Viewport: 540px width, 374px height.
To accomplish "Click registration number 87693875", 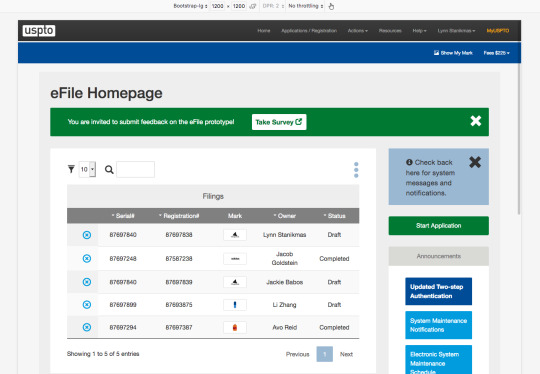I will pyautogui.click(x=179, y=305).
